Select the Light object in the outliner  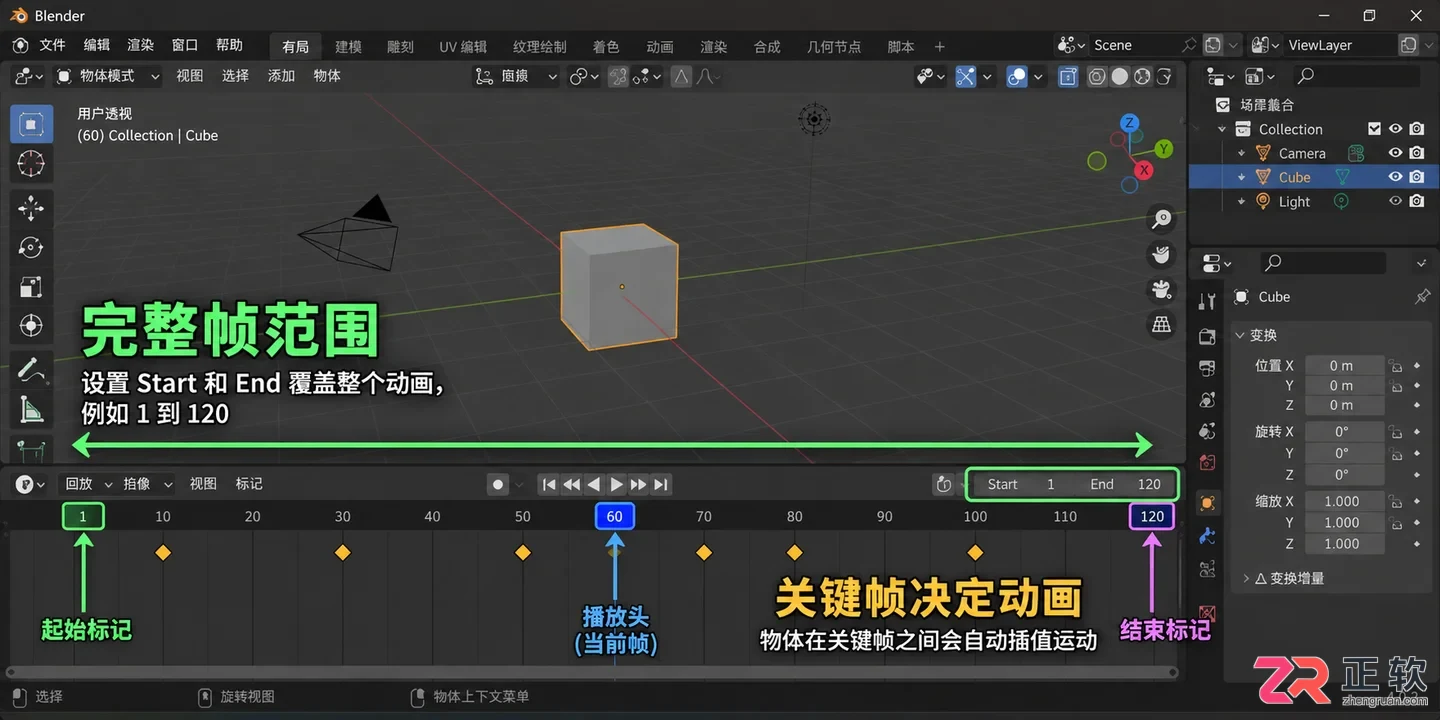click(1294, 201)
